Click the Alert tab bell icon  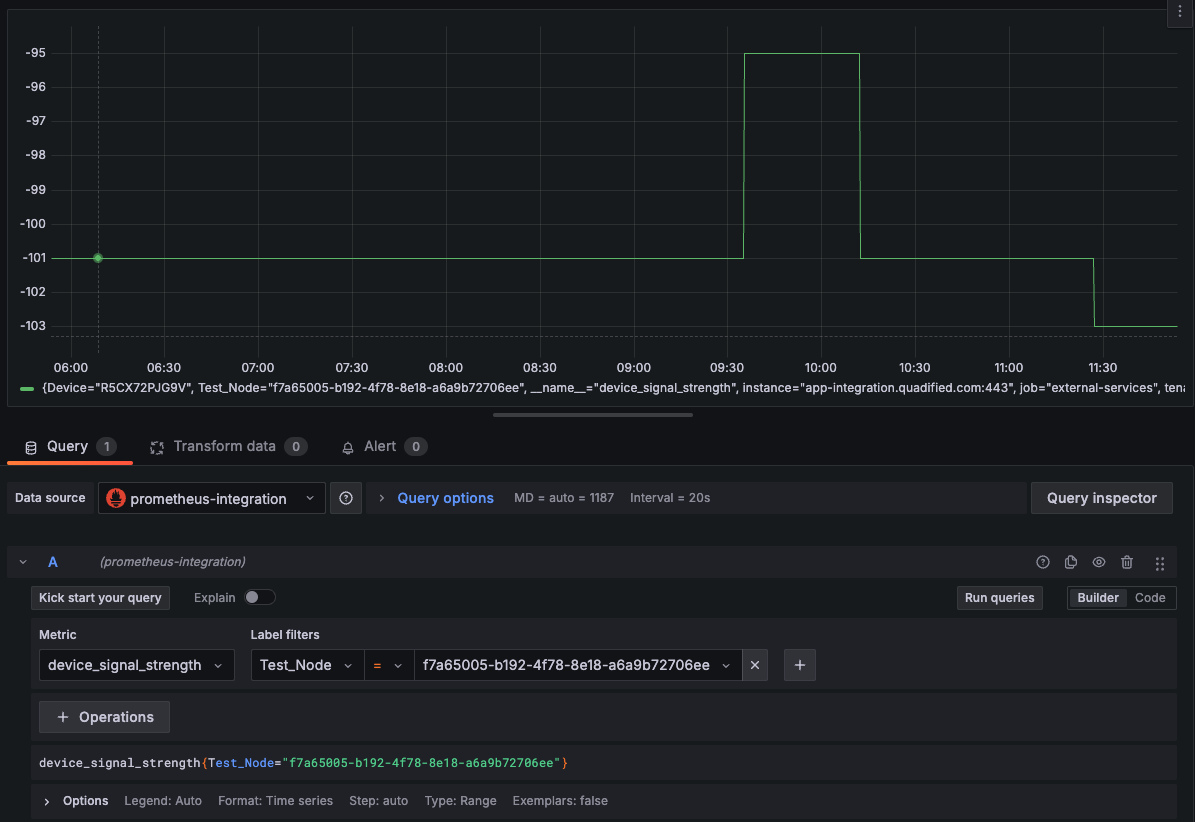tap(348, 447)
